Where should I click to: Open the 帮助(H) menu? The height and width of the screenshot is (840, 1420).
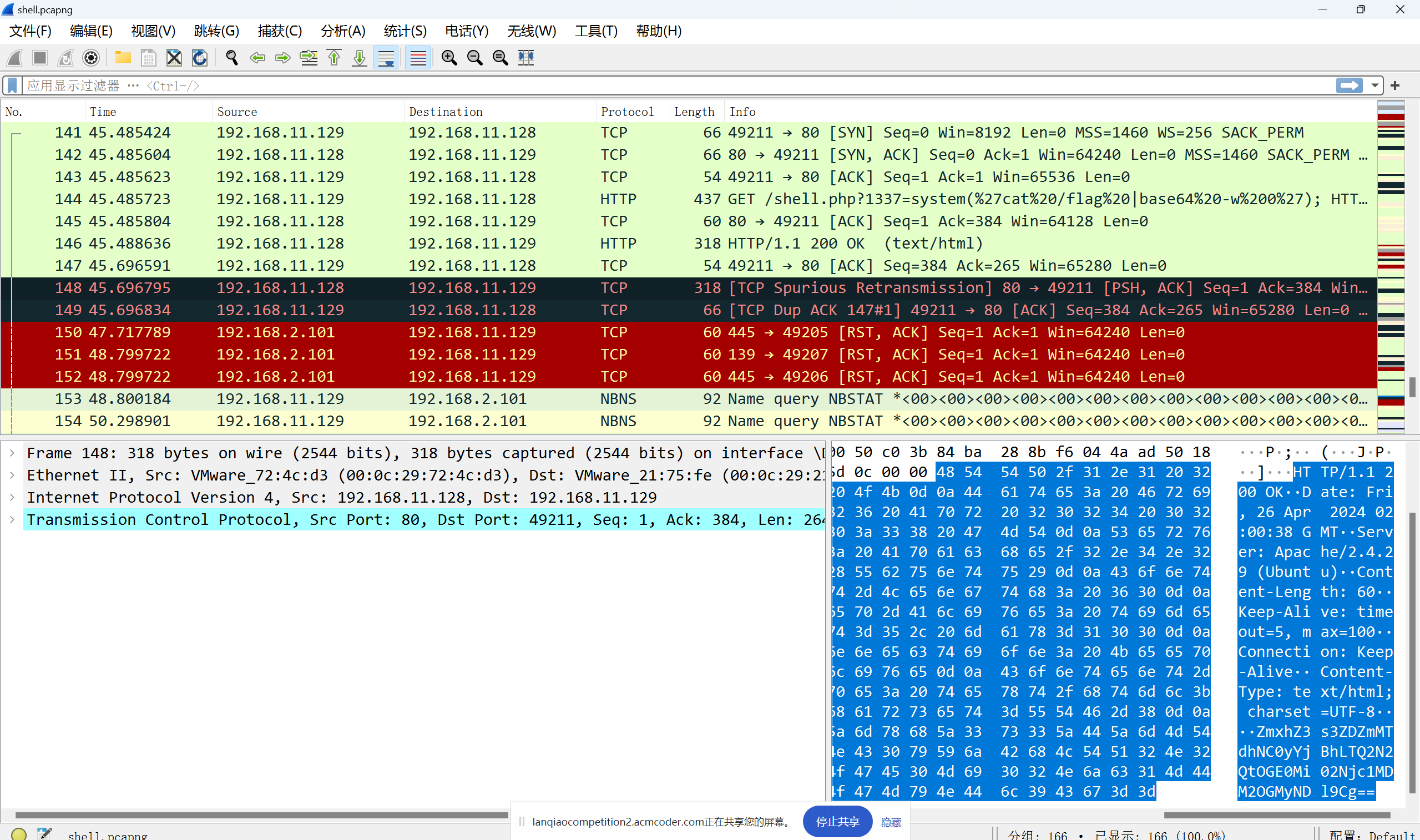659,31
